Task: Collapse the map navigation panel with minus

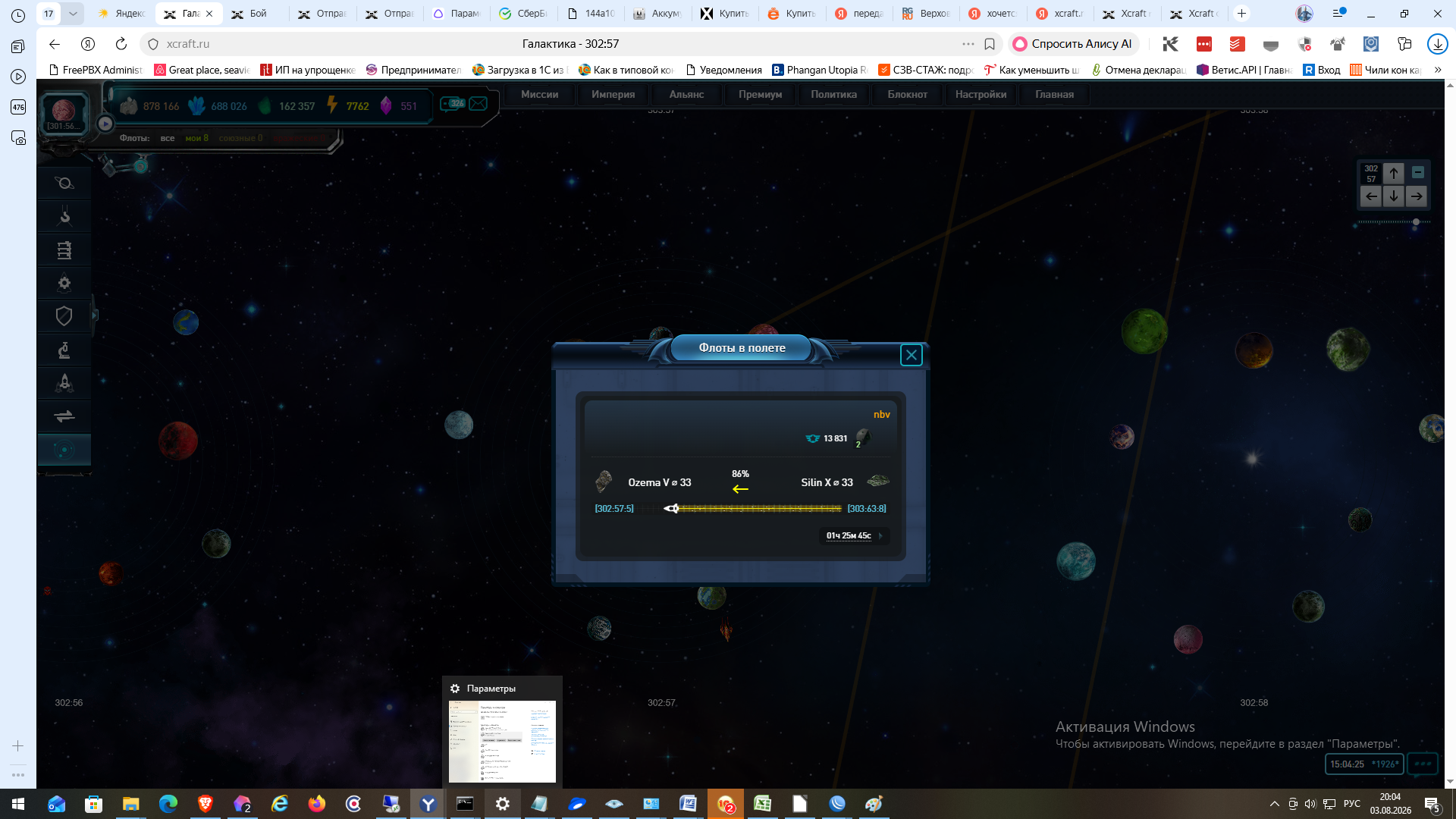Action: click(x=1418, y=173)
